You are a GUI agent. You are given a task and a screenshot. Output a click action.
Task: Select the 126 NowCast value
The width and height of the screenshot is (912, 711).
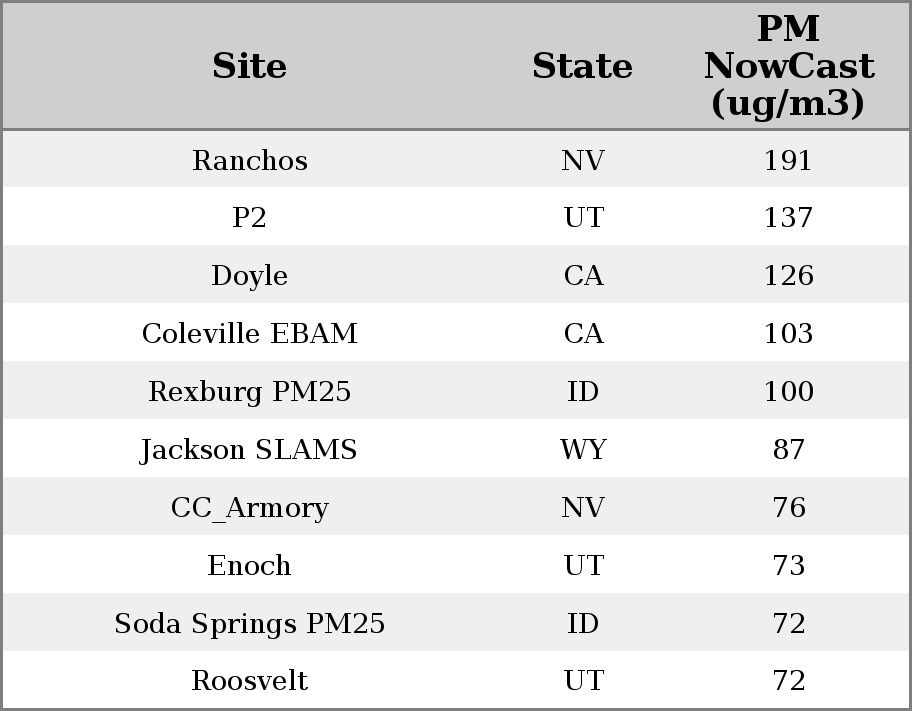pos(788,276)
